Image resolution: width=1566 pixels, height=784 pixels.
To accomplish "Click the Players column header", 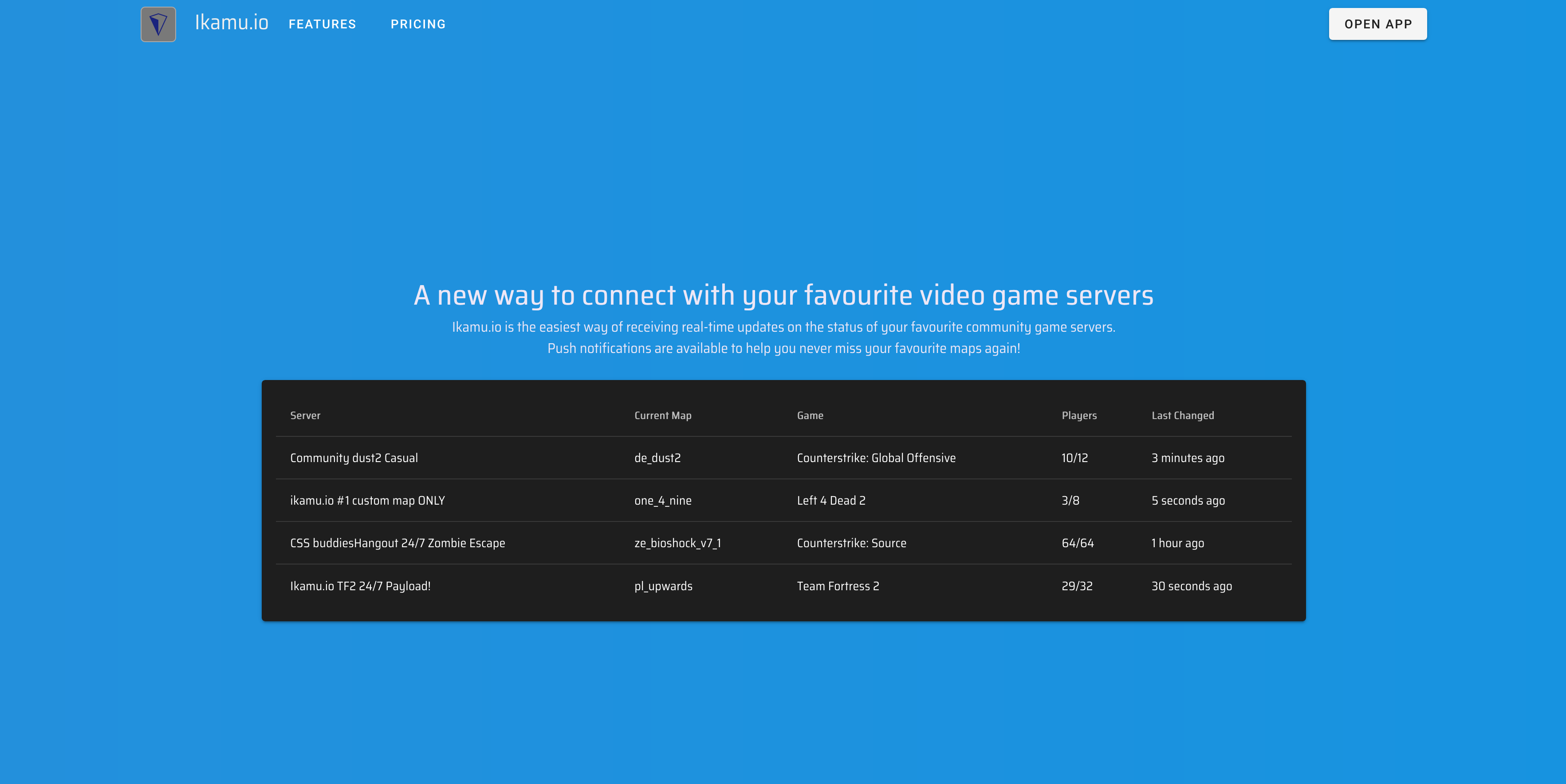I will (x=1079, y=416).
